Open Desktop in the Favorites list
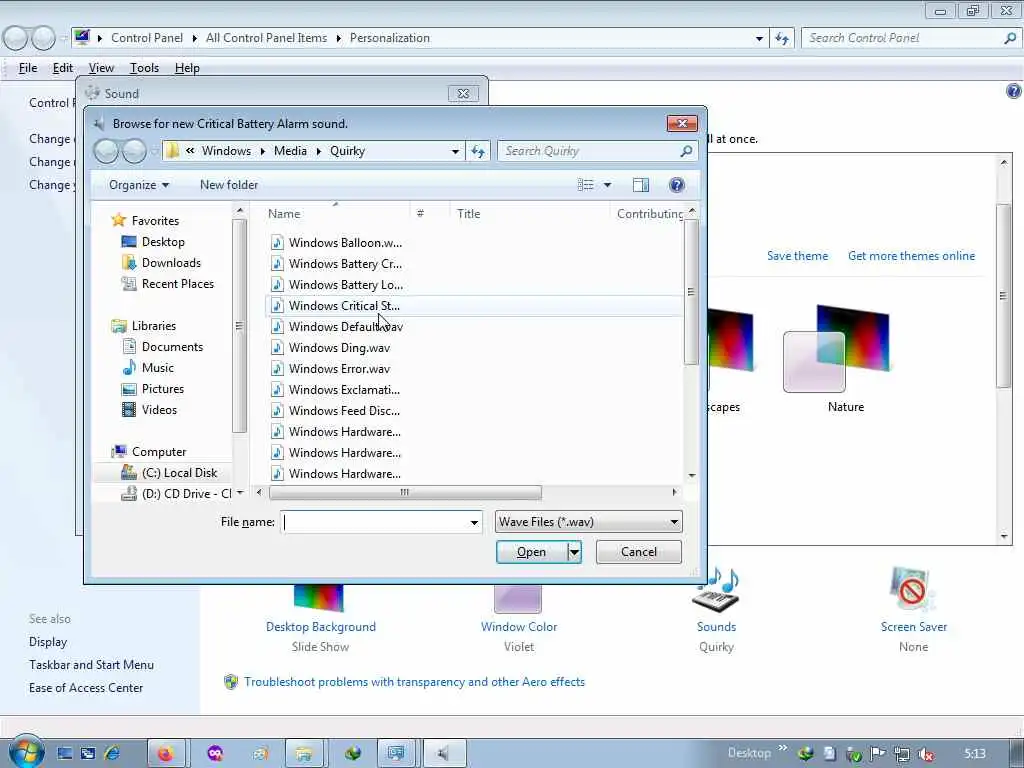This screenshot has height=768, width=1024. (x=163, y=242)
